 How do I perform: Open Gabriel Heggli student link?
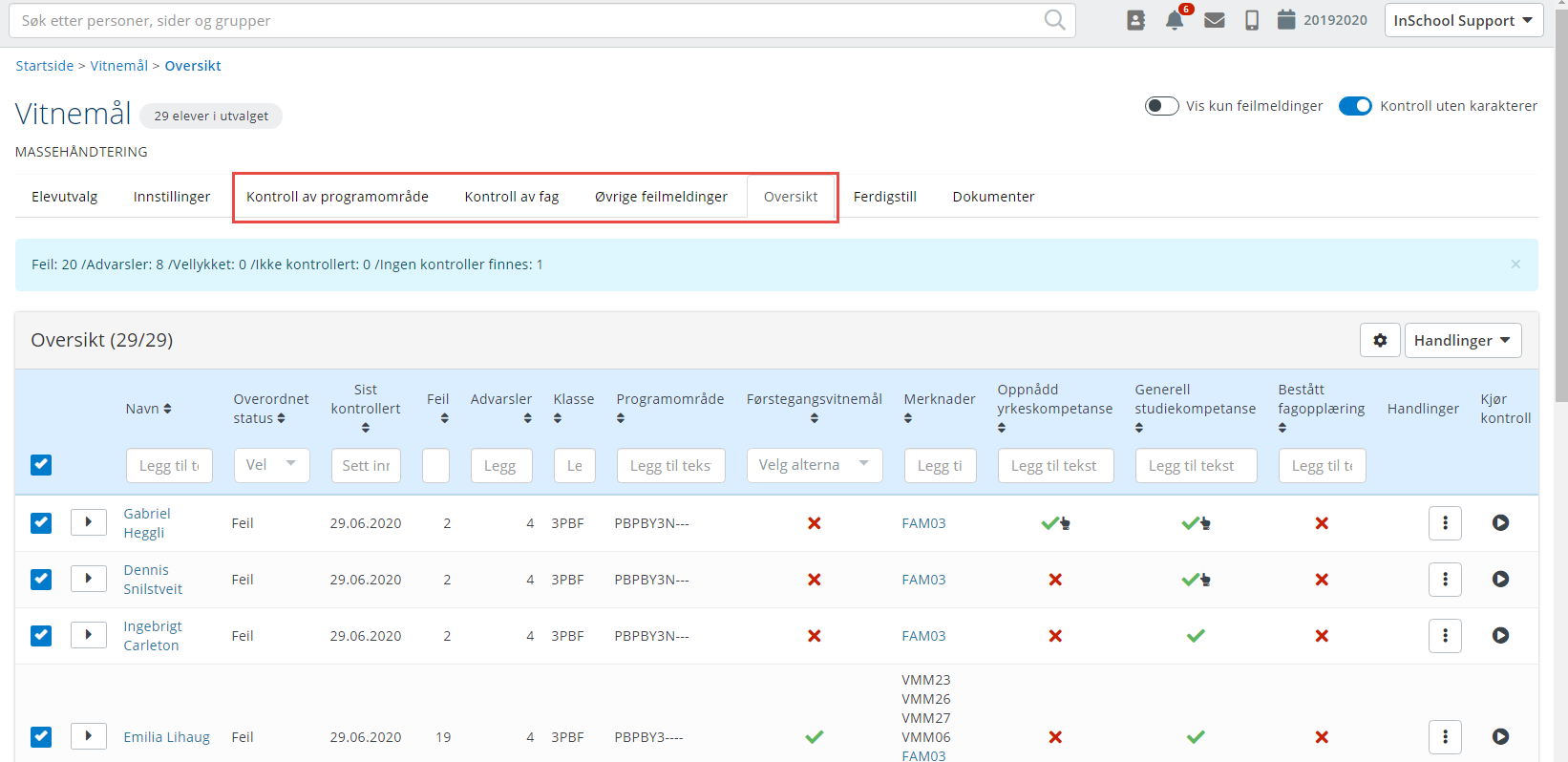coord(147,523)
